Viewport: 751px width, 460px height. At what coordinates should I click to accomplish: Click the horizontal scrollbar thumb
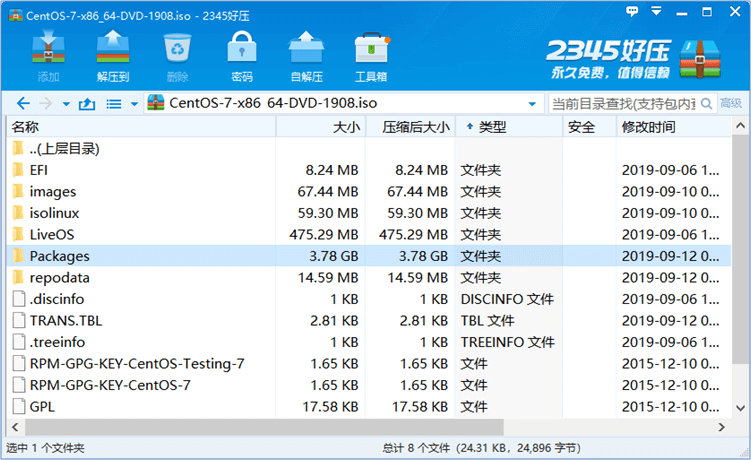click(x=264, y=426)
